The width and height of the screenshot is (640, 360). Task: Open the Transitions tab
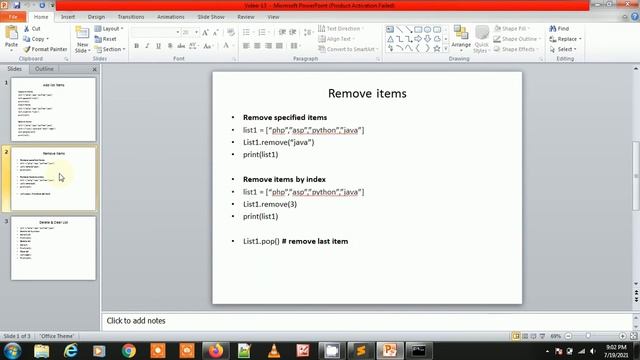point(131,17)
